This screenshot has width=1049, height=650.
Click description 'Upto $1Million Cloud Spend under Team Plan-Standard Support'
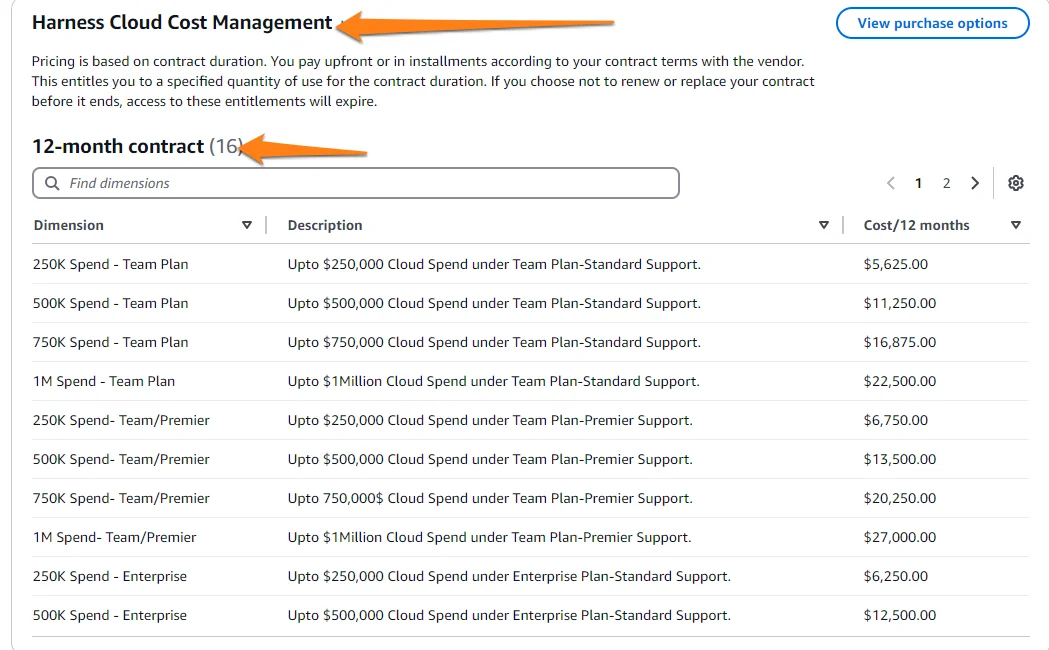[494, 381]
